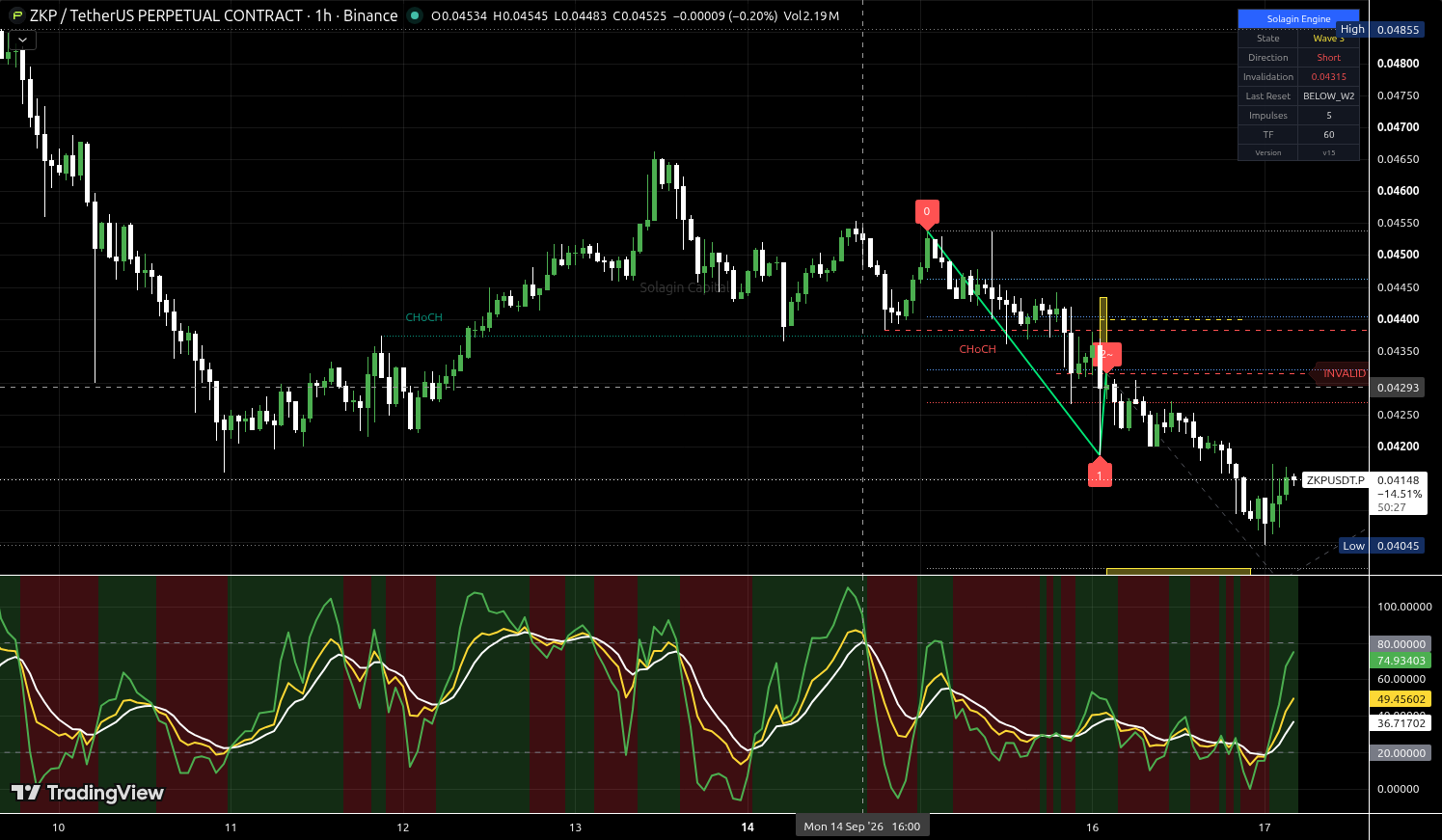Click the v15 version cell
Viewport: 1442px width, 840px height.
1328,152
